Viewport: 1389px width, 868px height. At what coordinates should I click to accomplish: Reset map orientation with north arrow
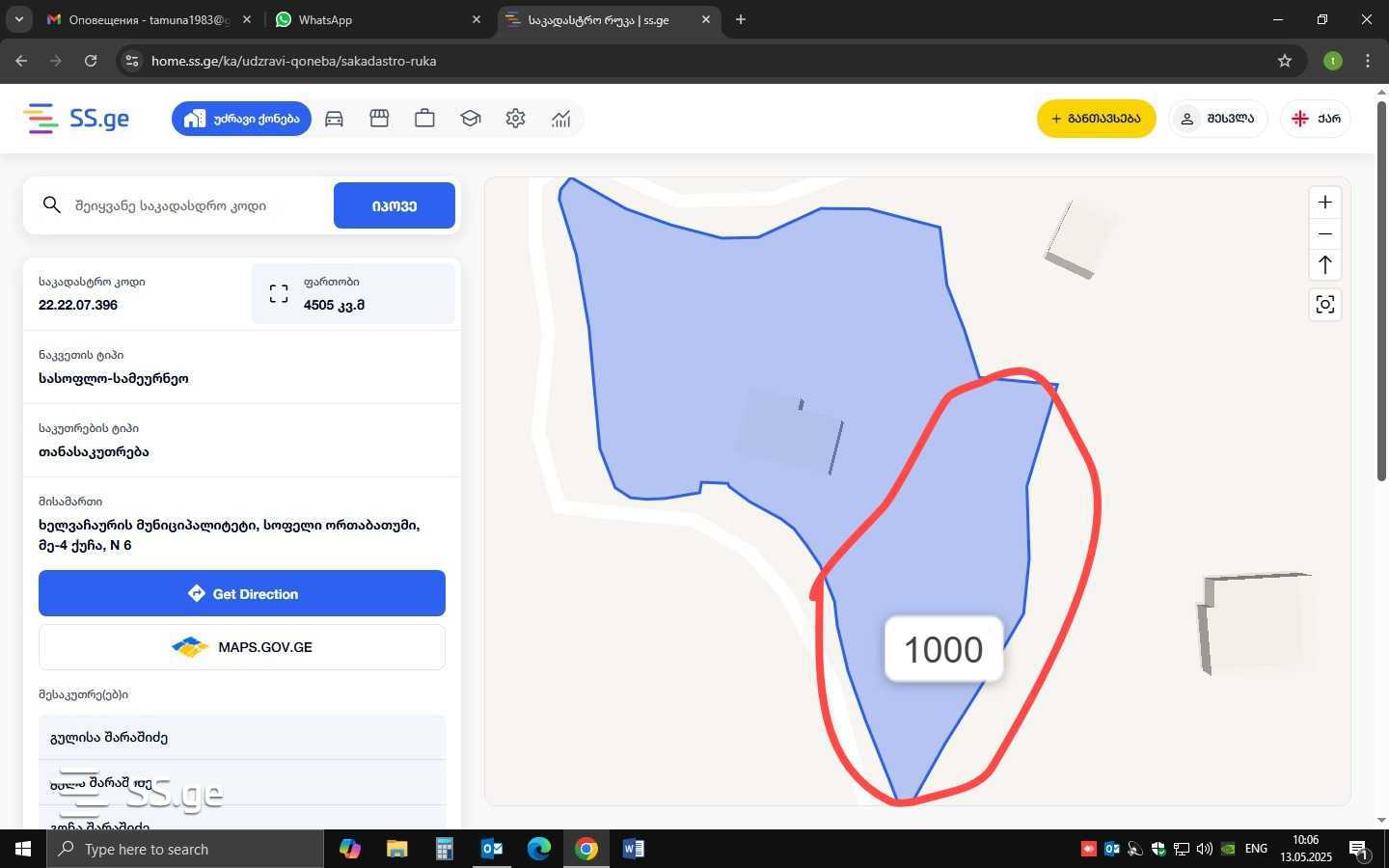click(x=1324, y=264)
